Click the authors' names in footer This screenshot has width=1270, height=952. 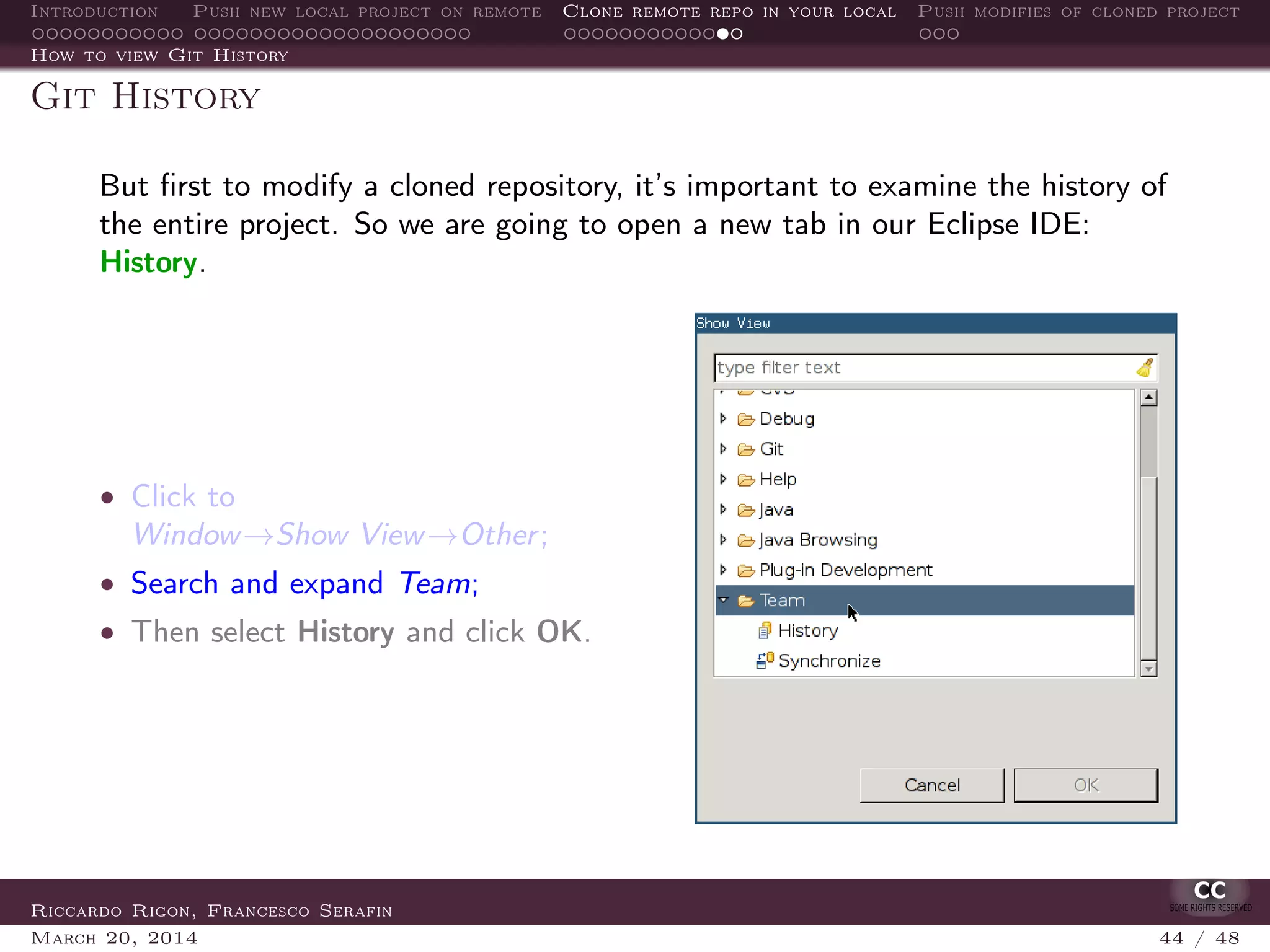(x=211, y=910)
